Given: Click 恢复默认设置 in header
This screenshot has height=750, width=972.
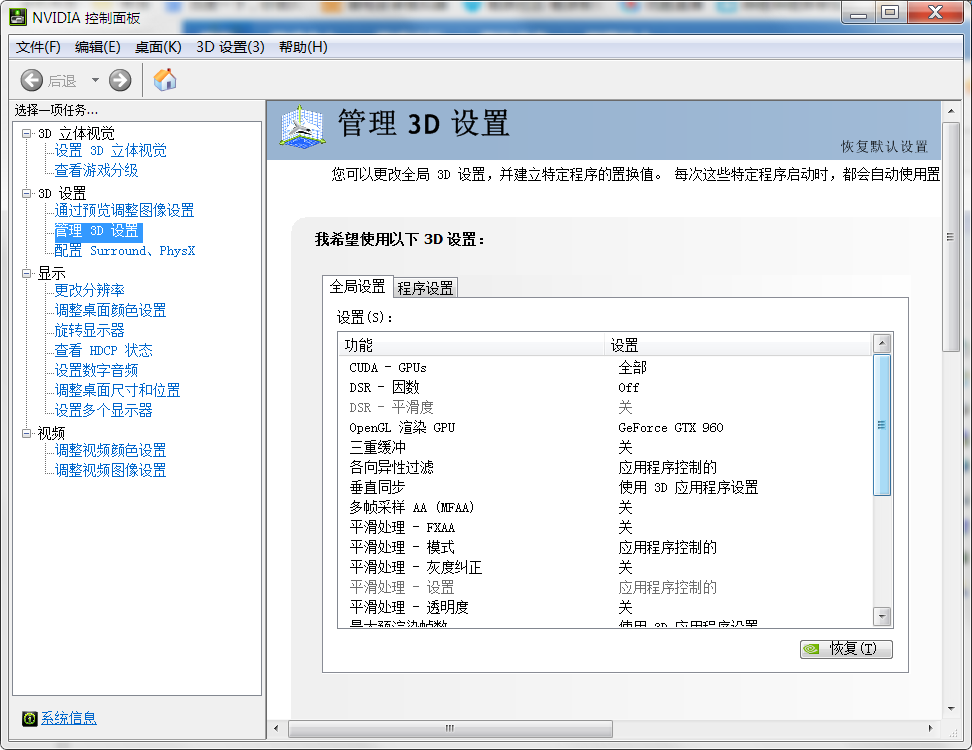Looking at the screenshot, I should [x=883, y=146].
